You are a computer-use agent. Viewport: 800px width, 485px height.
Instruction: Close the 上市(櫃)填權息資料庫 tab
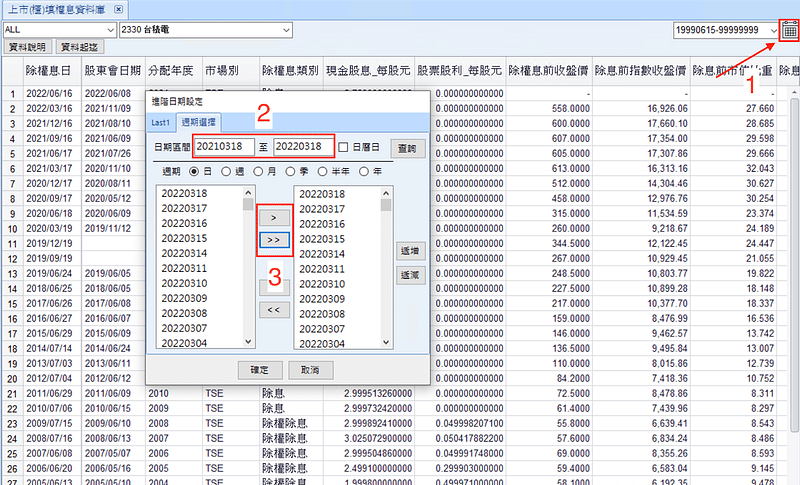point(119,8)
